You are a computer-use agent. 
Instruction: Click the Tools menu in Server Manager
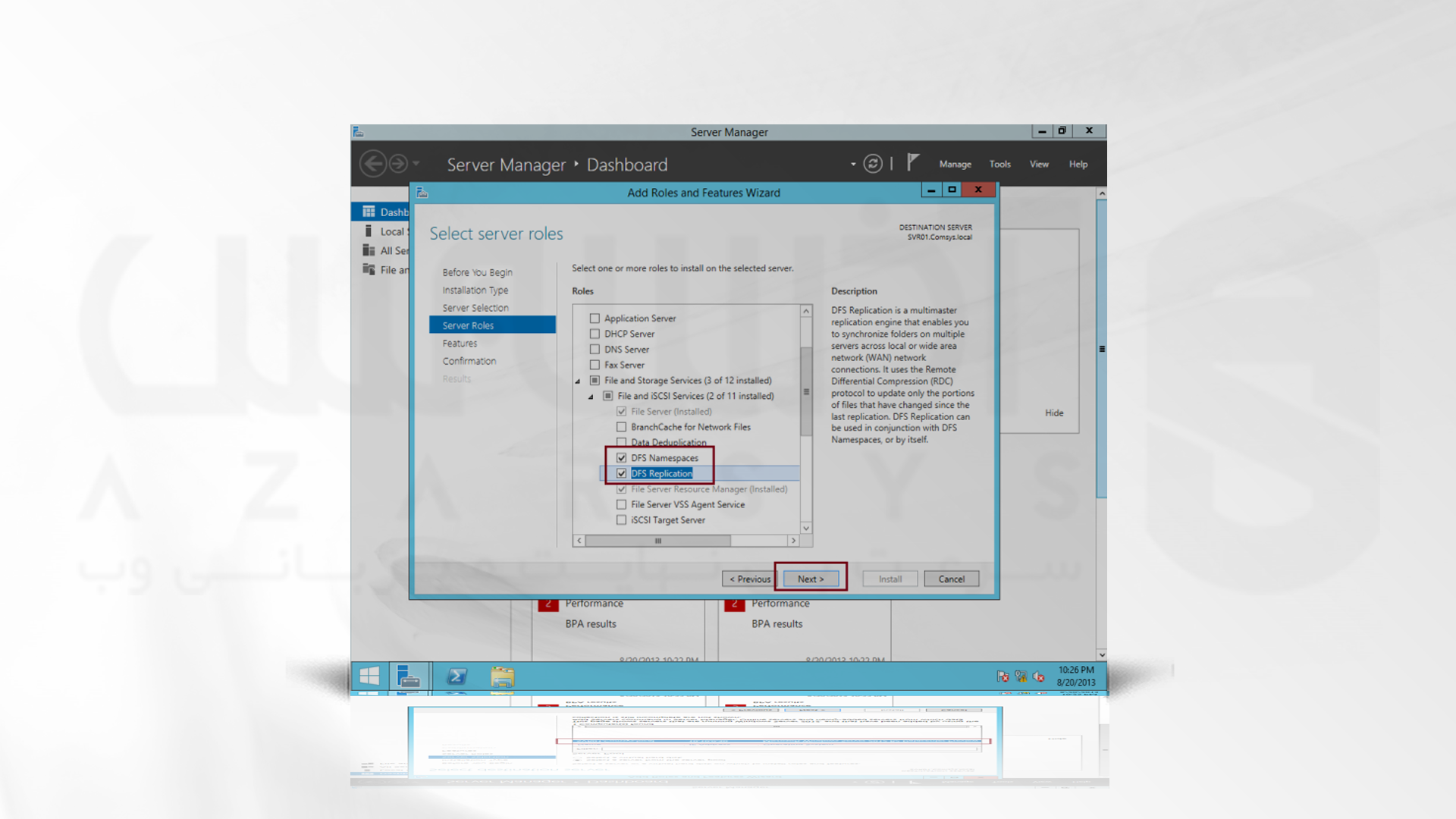(x=1000, y=164)
